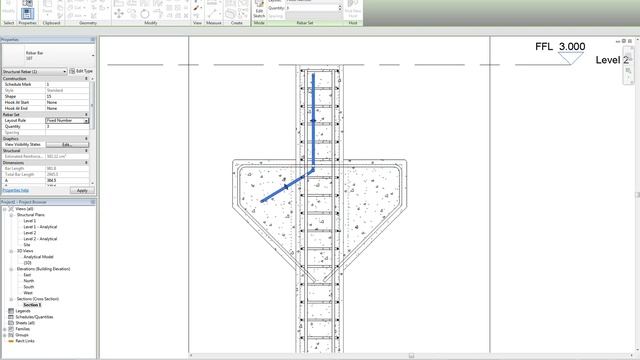
Task: Open the Site plan view
Action: (x=27, y=245)
